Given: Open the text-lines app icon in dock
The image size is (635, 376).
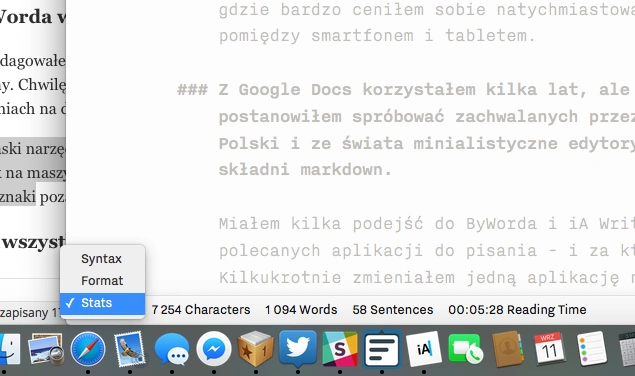Looking at the screenshot, I should click(x=382, y=349).
